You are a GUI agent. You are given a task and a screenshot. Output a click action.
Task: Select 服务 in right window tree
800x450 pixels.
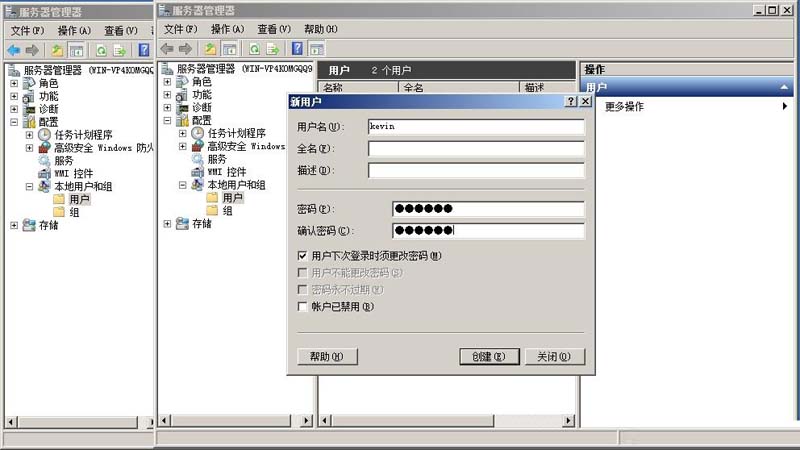[x=217, y=159]
